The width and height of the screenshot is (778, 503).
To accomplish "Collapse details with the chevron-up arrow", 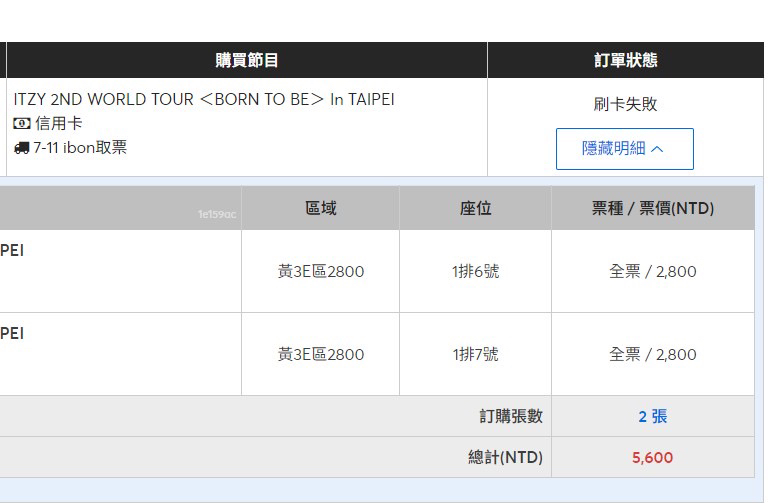I will tap(657, 149).
